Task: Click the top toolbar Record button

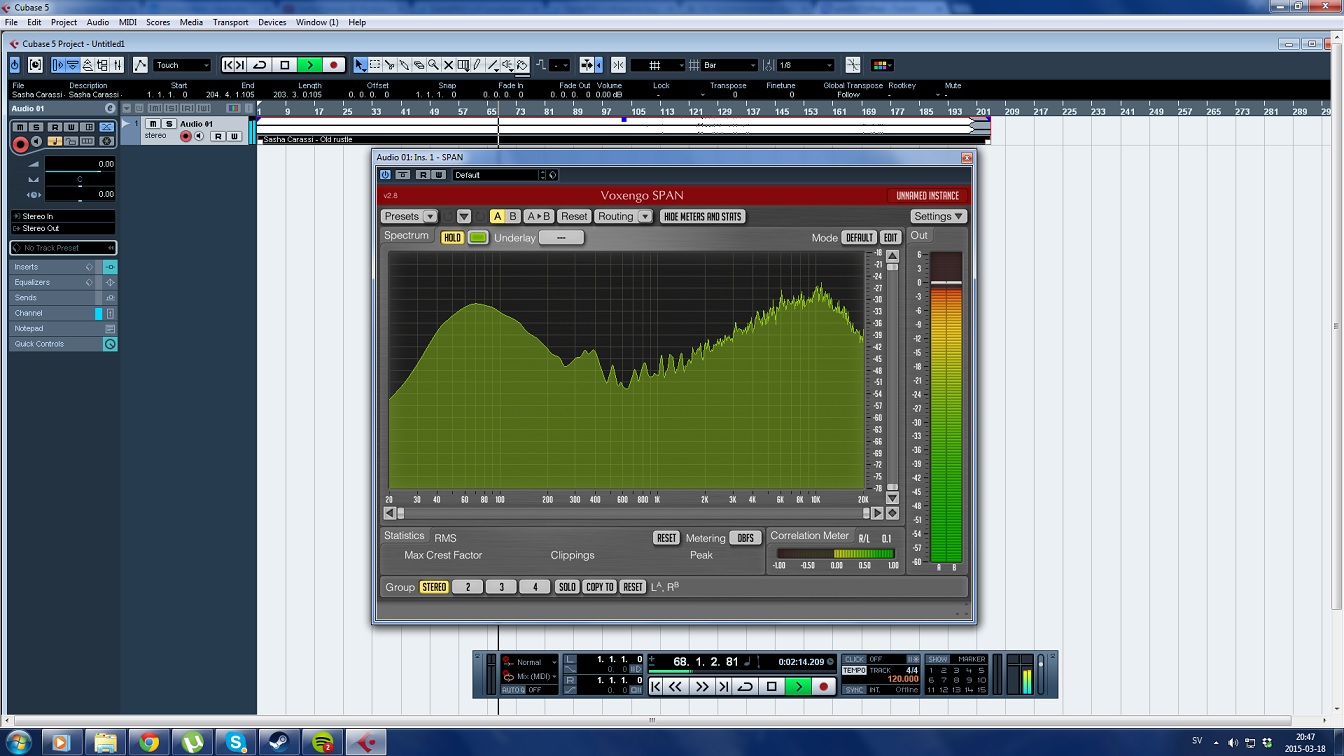Action: click(334, 65)
